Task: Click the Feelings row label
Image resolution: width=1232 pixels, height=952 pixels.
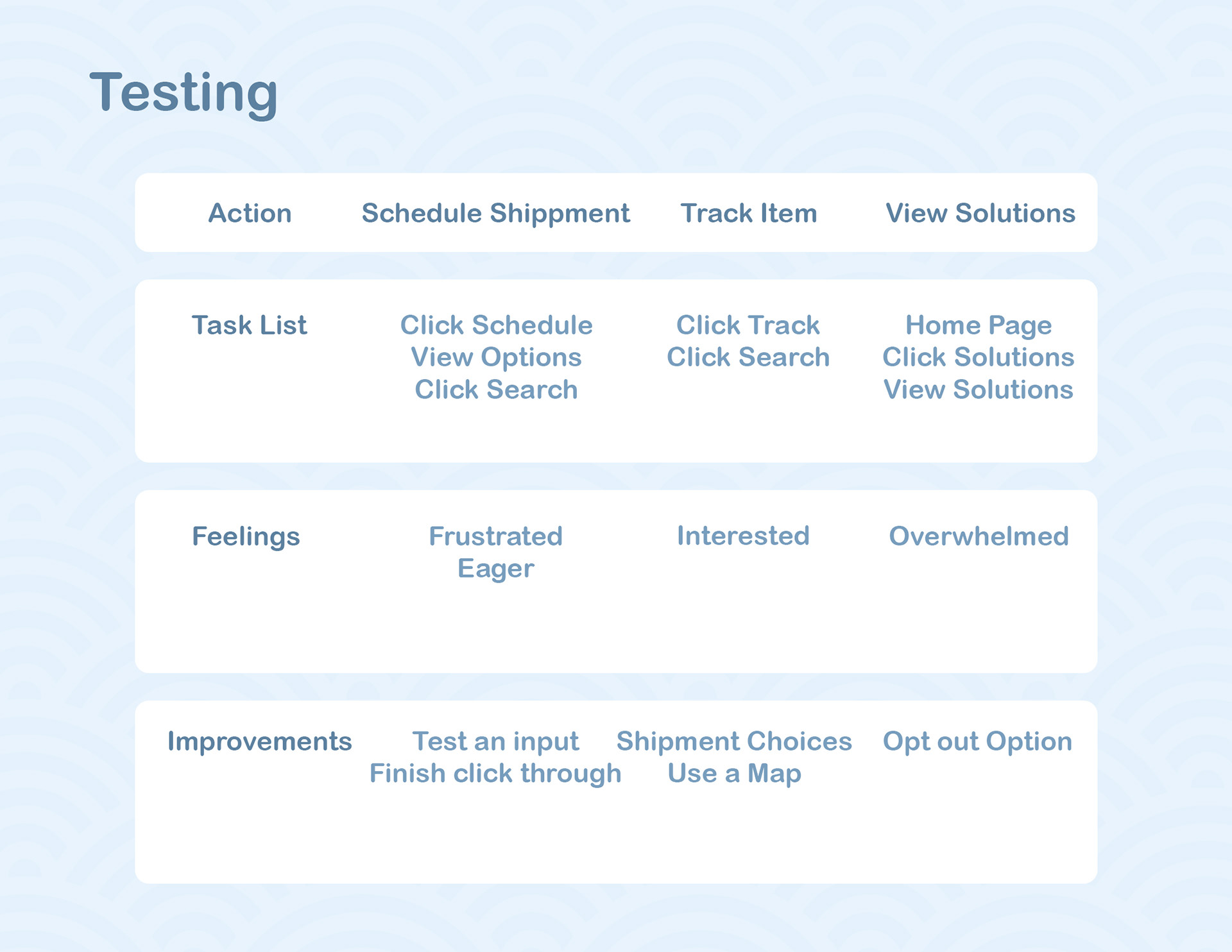Action: (246, 536)
